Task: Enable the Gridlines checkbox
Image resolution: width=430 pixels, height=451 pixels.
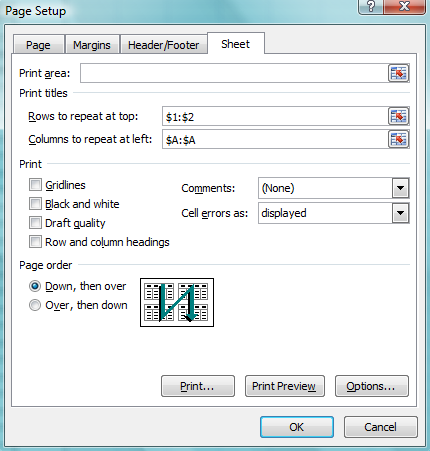Action: pos(35,185)
